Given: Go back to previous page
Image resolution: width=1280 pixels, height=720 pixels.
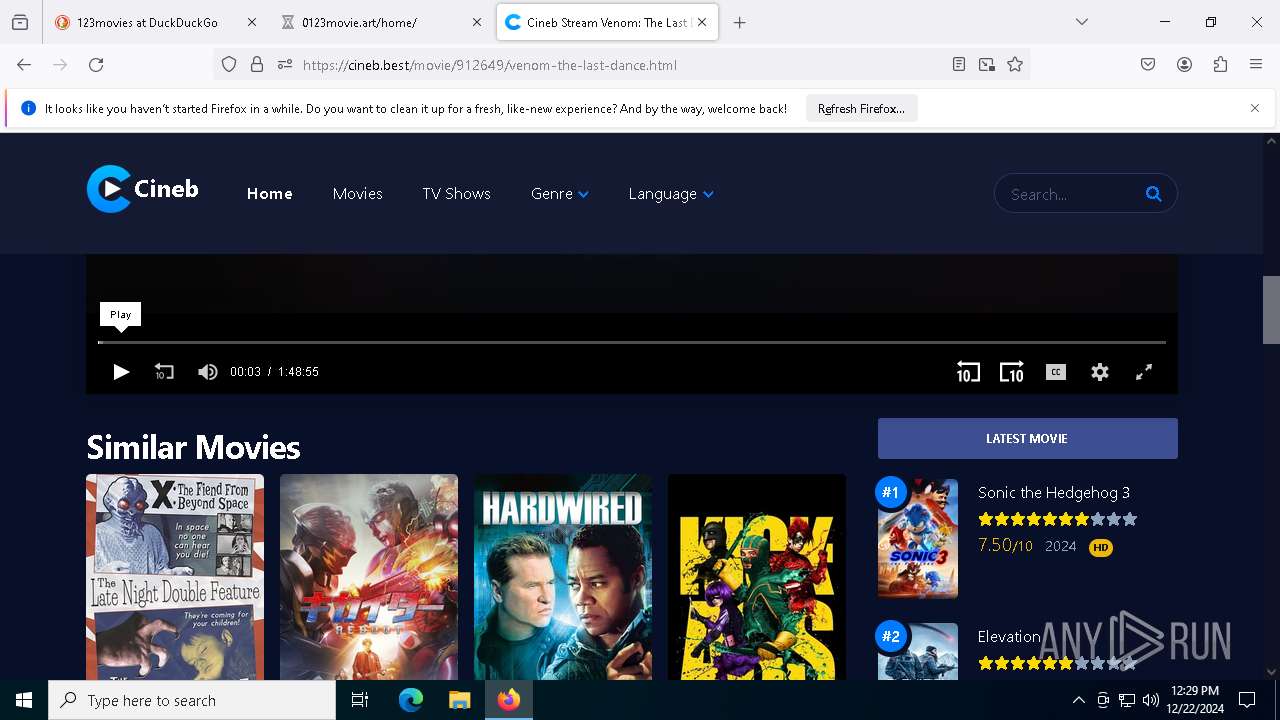Looking at the screenshot, I should pos(24,64).
